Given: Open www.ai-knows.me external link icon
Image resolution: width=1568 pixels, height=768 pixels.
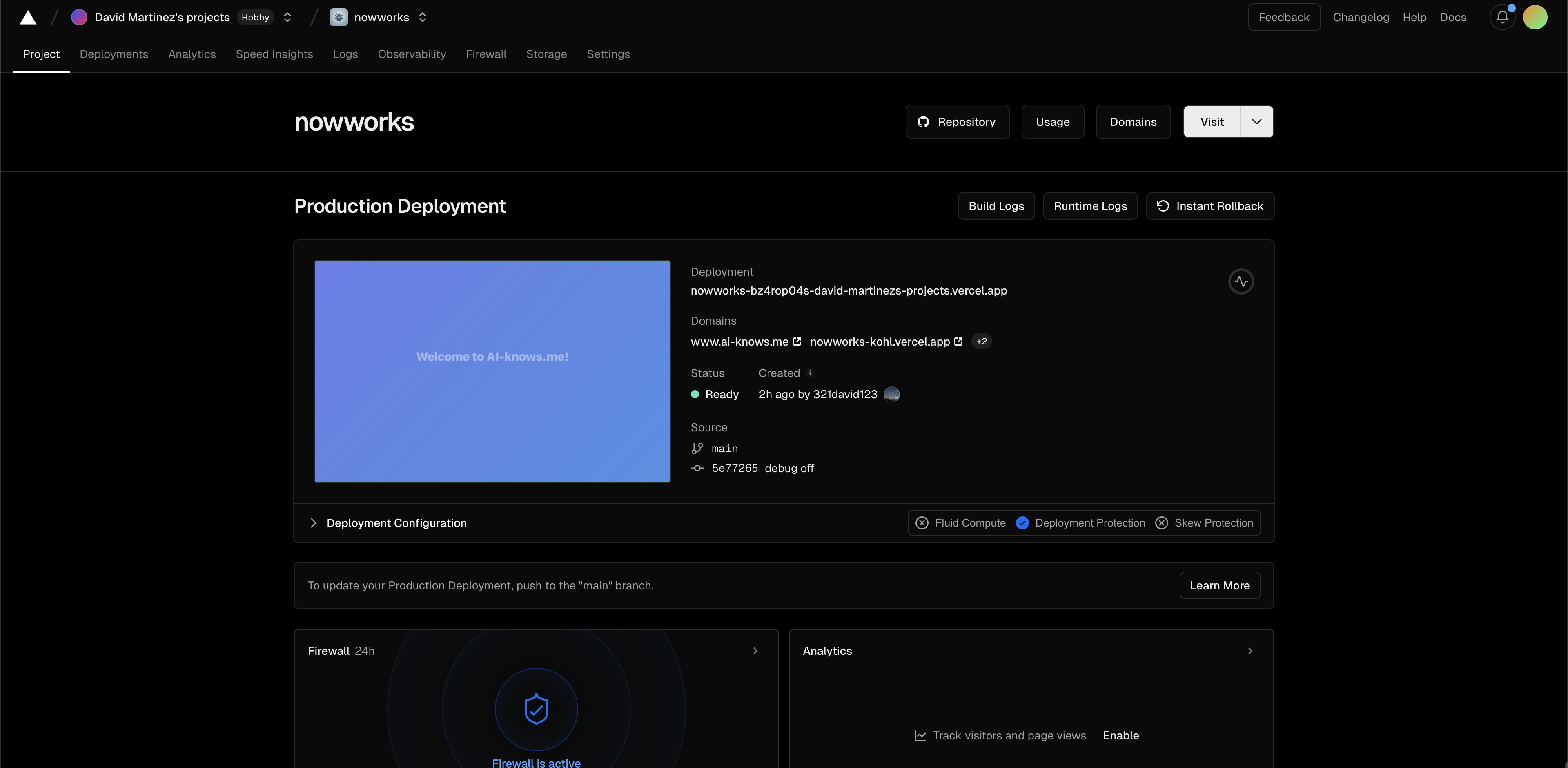Looking at the screenshot, I should [797, 342].
